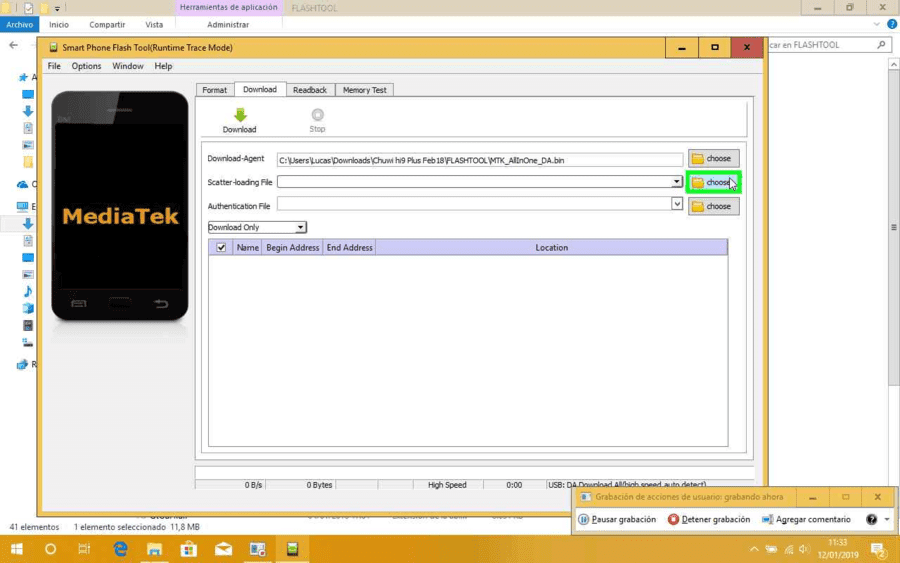The width and height of the screenshot is (900, 563).
Task: Open Administrar tab in File Explorer
Action: [x=228, y=25]
